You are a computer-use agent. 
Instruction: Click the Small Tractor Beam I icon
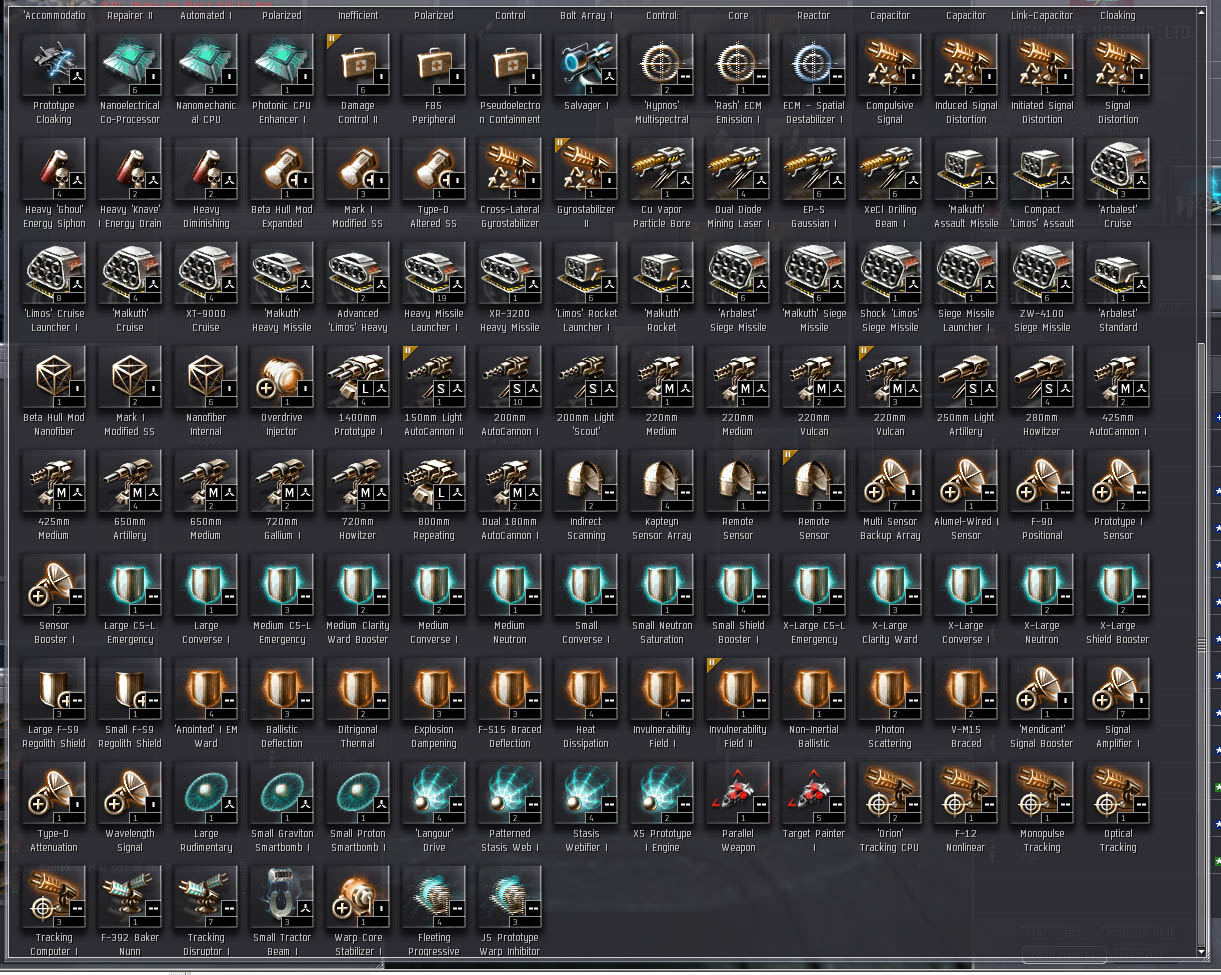tap(282, 898)
